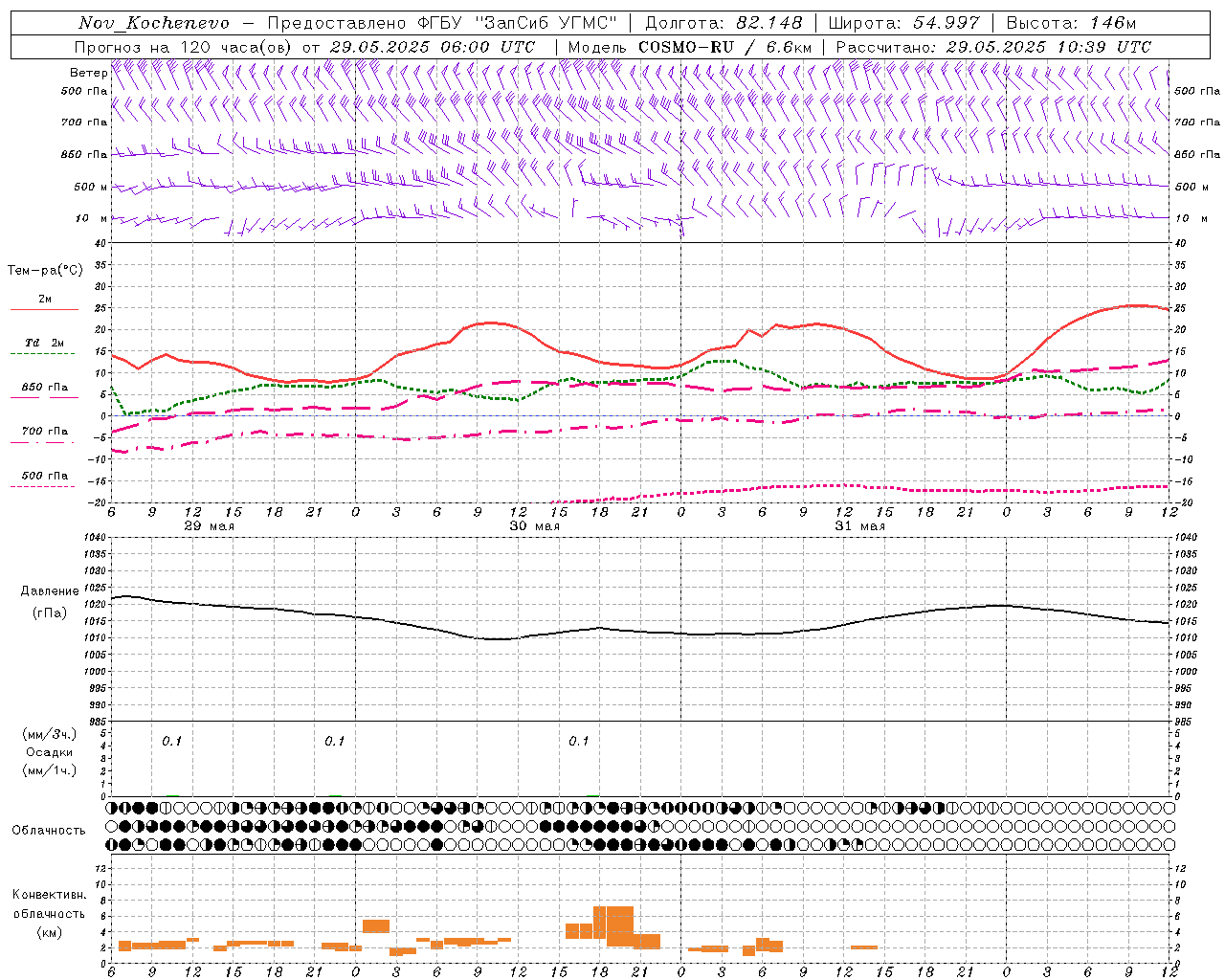Select the provider text ФГБУ "ЗапСиб УГМС"
This screenshot has height=980, width=1225.
point(518,23)
